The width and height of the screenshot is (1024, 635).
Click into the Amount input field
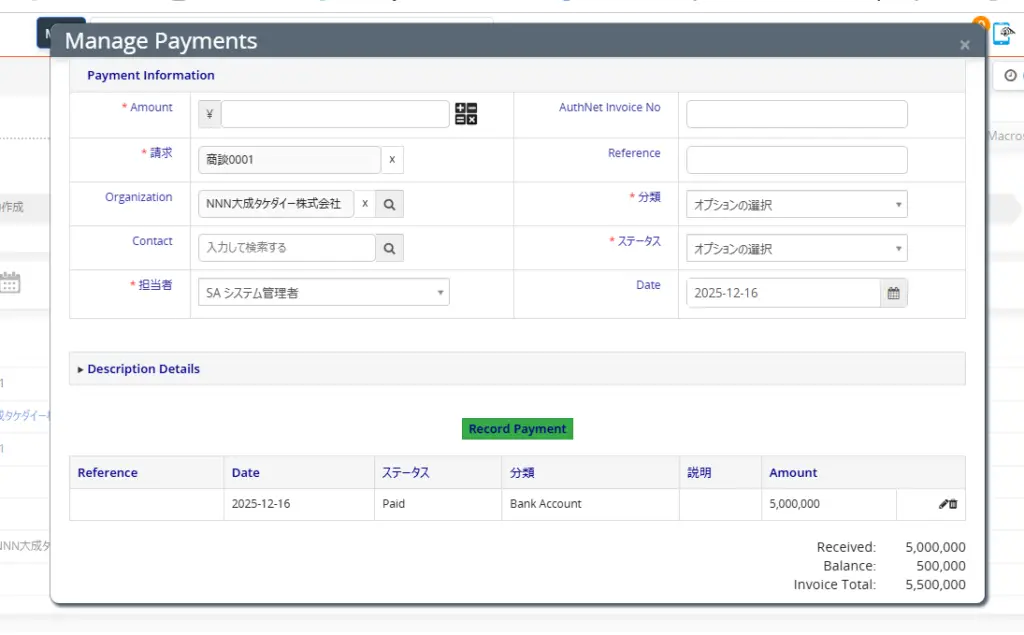coord(335,114)
